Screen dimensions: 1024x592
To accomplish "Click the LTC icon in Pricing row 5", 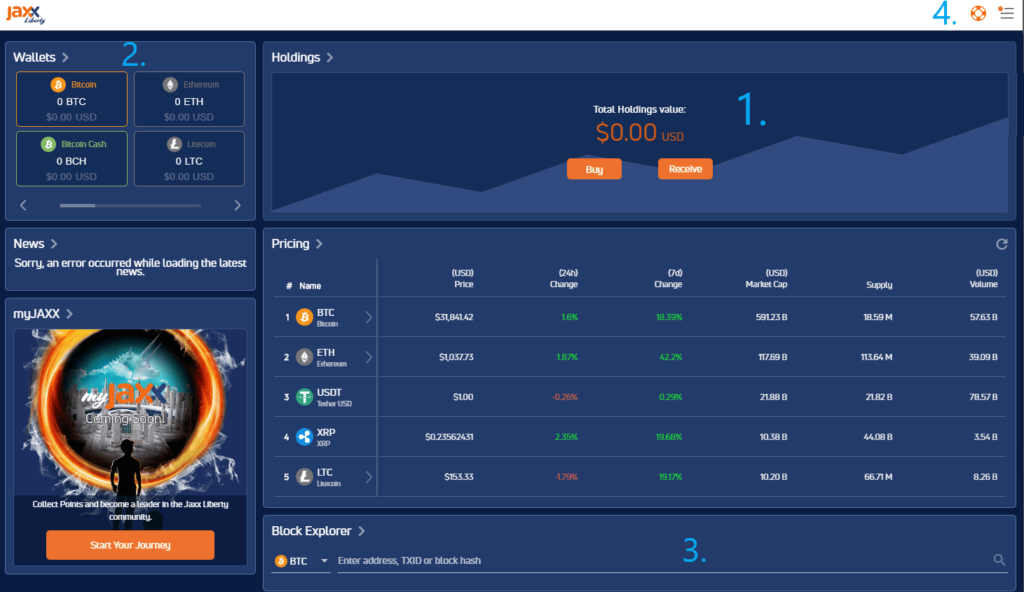I will tap(304, 476).
